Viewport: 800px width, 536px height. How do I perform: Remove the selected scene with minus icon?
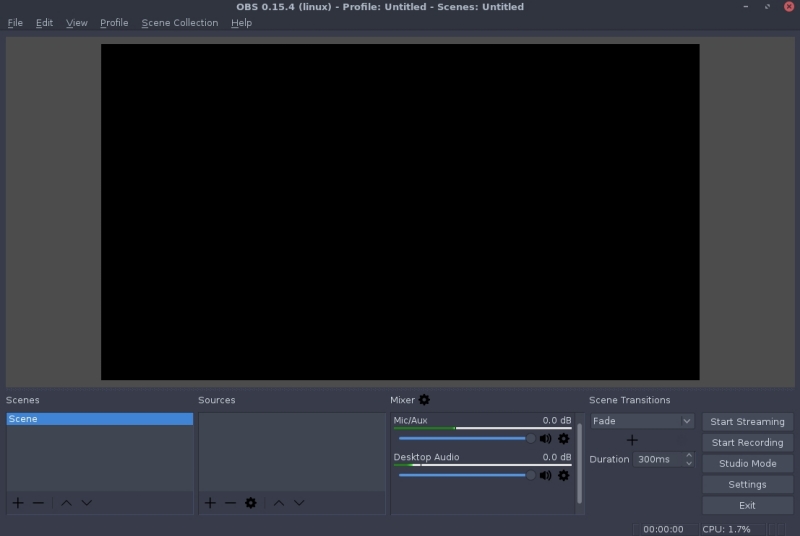click(x=38, y=503)
